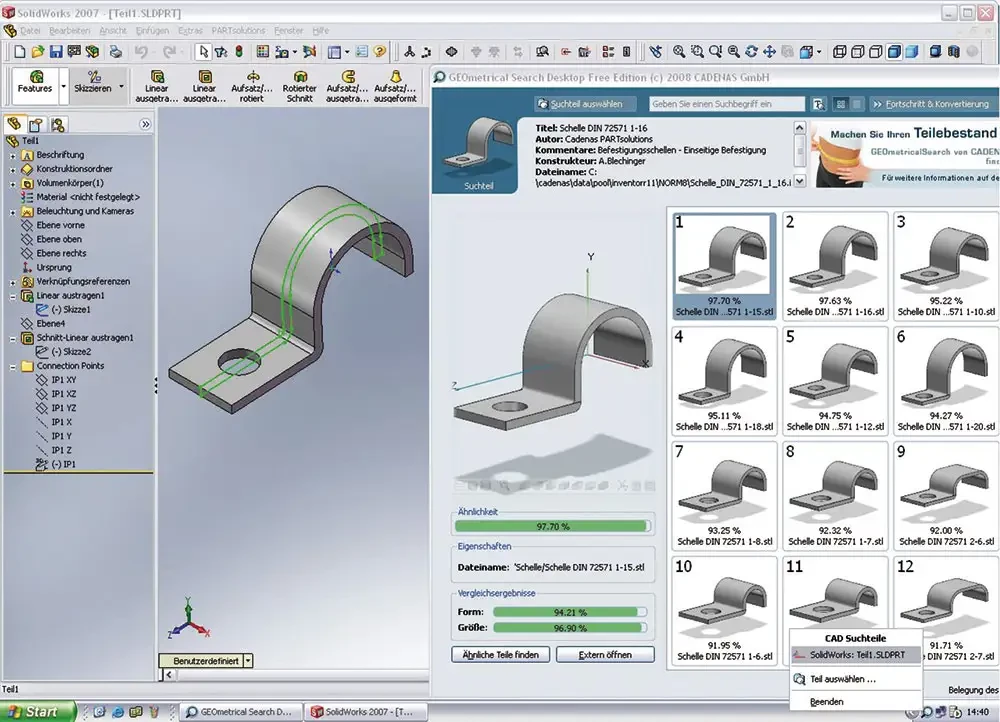The height and width of the screenshot is (722, 1000).
Task: Click the Open file folder icon
Action: pos(38,52)
